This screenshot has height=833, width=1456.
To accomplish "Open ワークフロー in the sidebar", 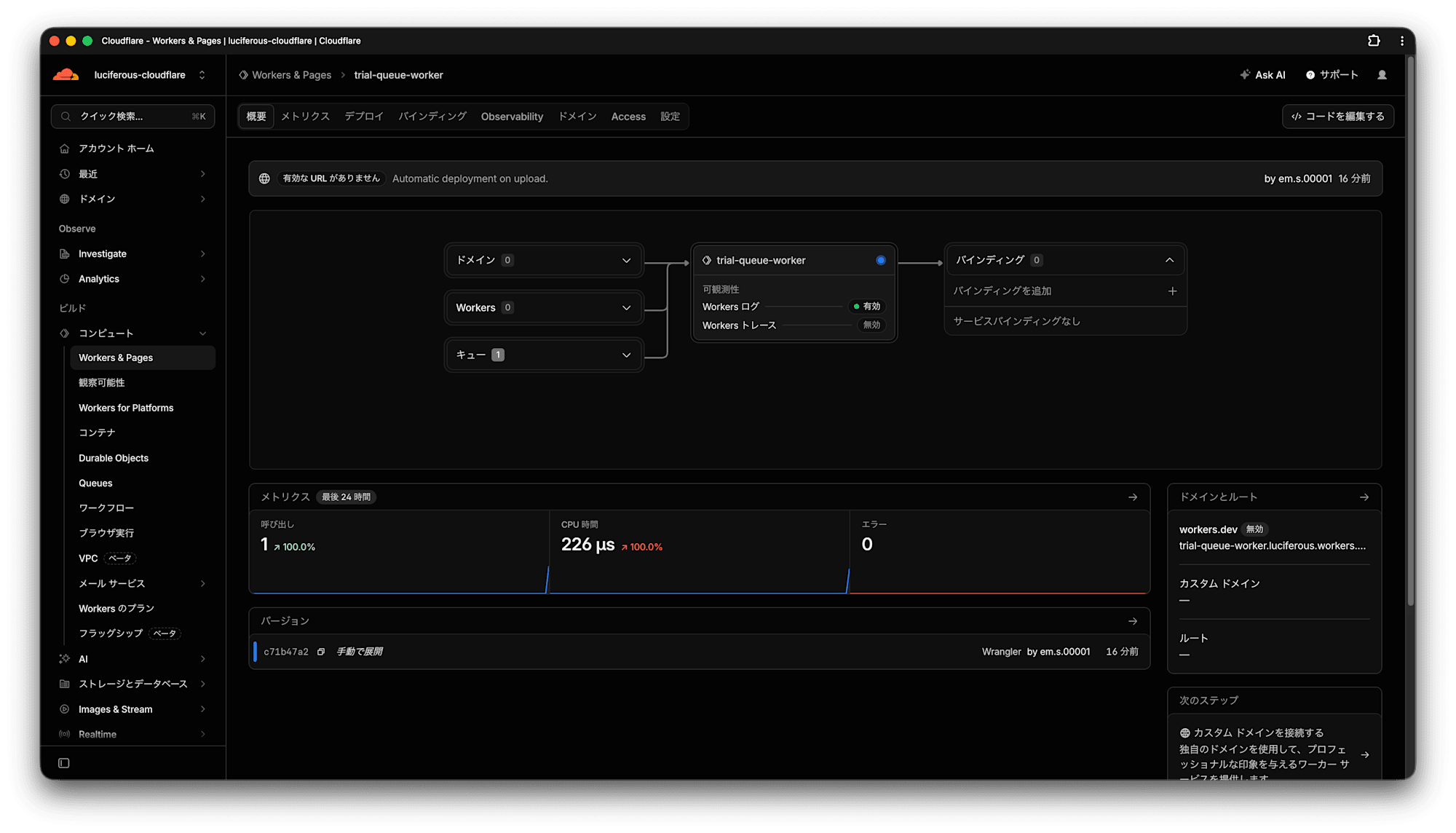I will tap(106, 508).
